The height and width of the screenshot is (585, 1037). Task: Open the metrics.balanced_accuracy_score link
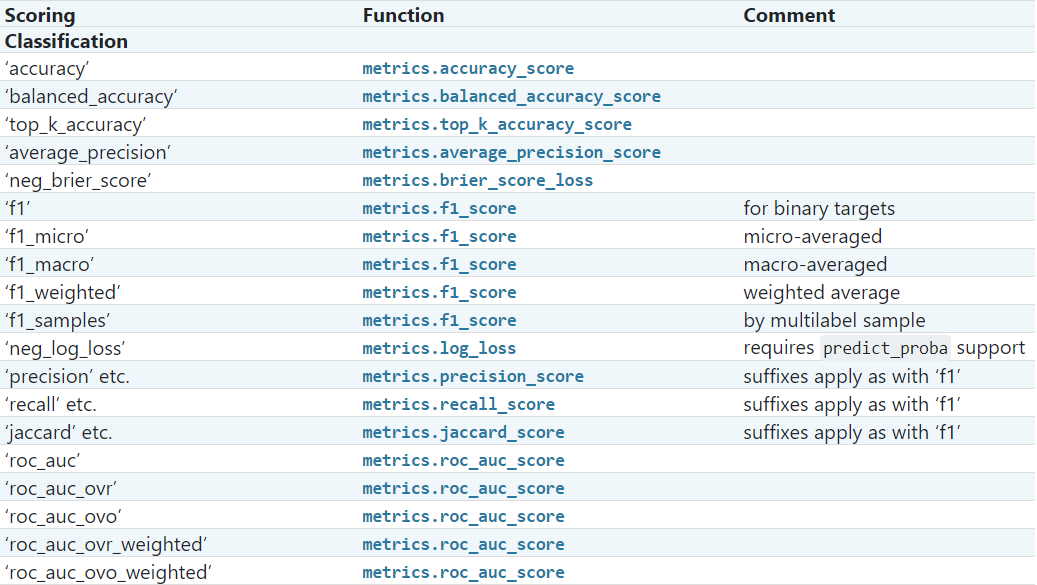[x=511, y=96]
